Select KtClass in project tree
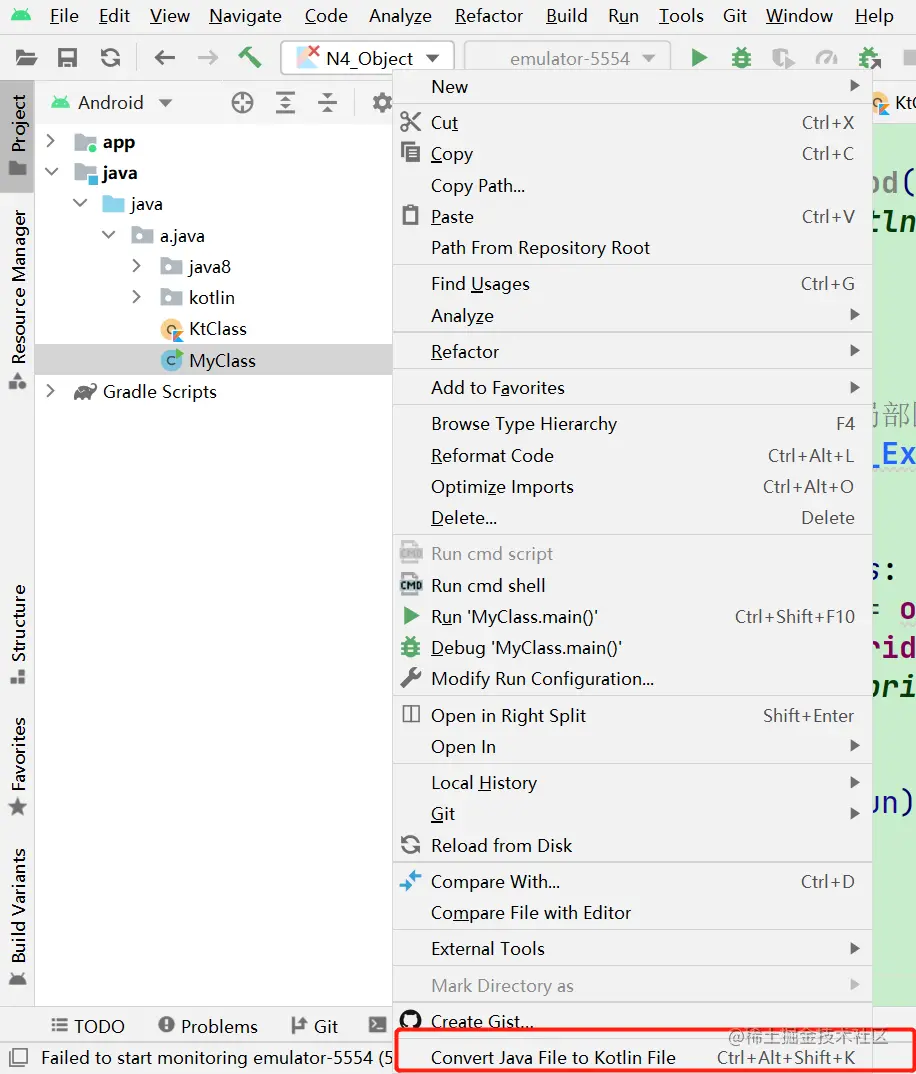The width and height of the screenshot is (916, 1074). click(217, 329)
